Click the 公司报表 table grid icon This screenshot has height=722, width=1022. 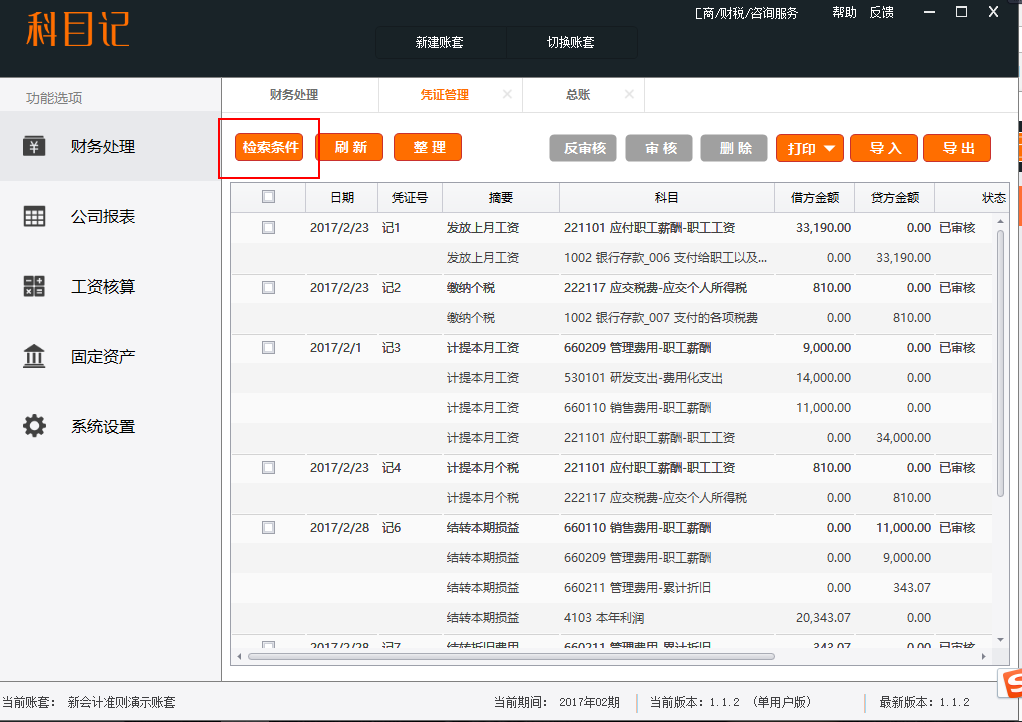tap(35, 217)
